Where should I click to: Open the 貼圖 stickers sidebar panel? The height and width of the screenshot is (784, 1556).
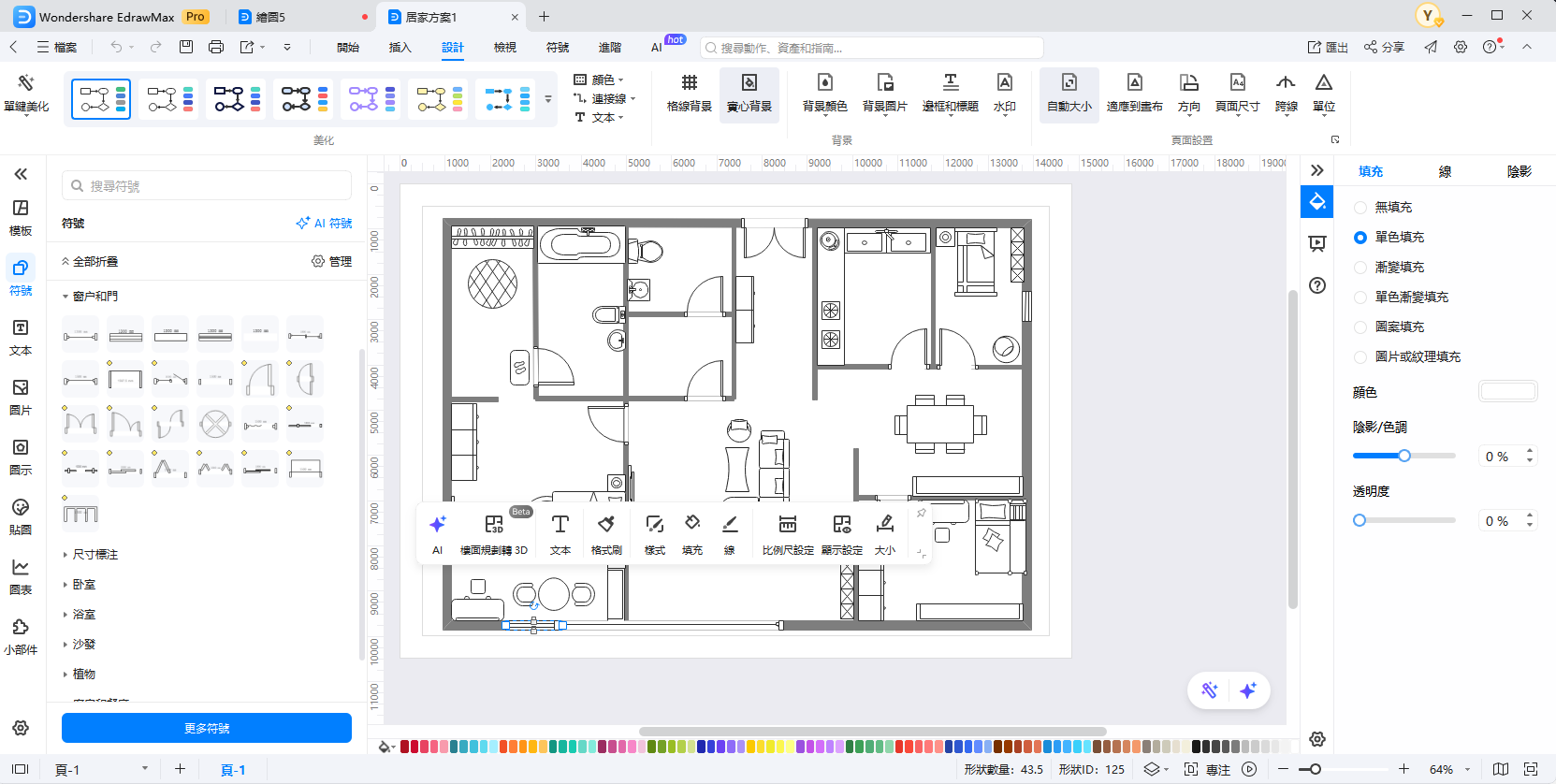(x=21, y=516)
